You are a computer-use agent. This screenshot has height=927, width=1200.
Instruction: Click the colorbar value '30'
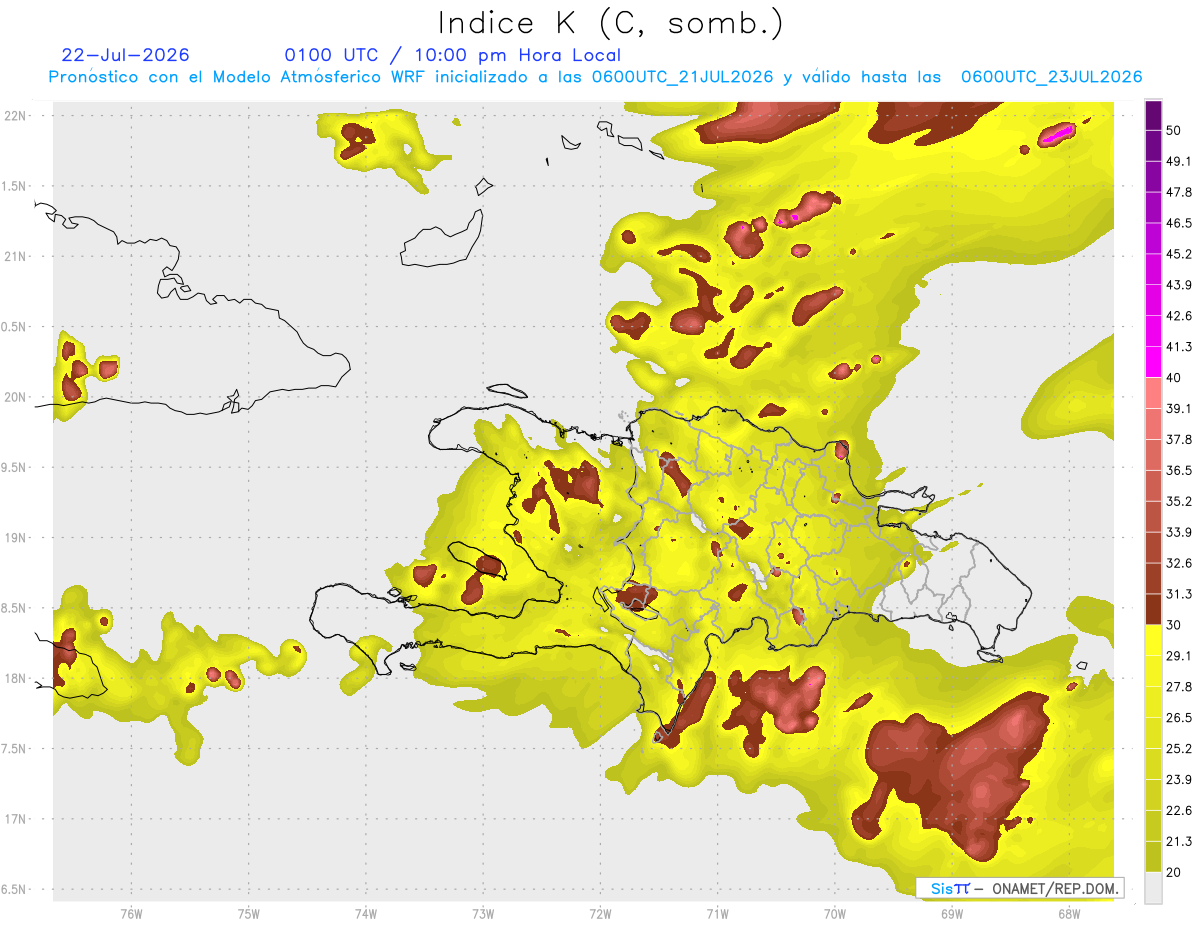coord(1175,625)
